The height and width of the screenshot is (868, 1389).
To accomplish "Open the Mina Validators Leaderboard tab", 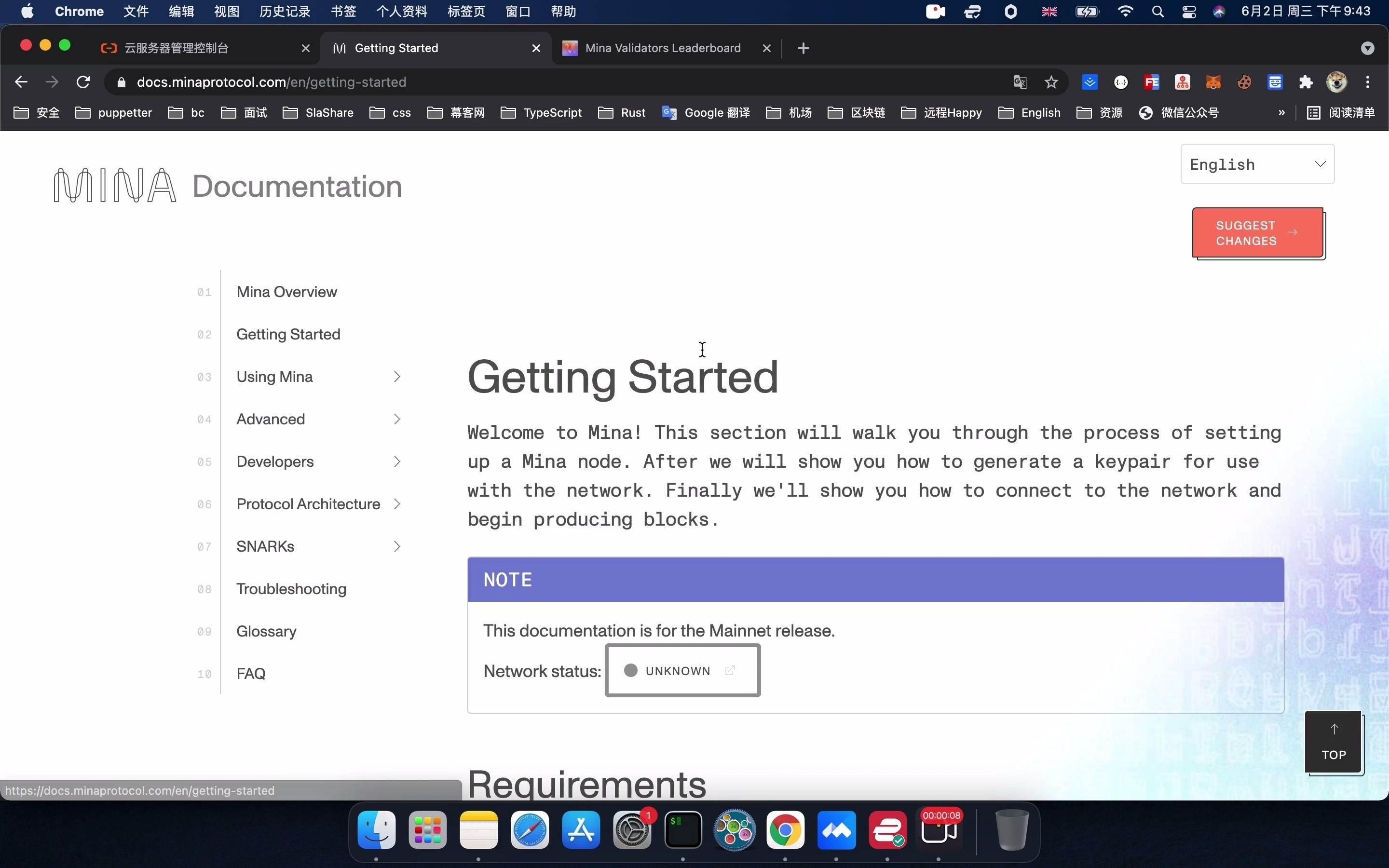I will coord(663,47).
